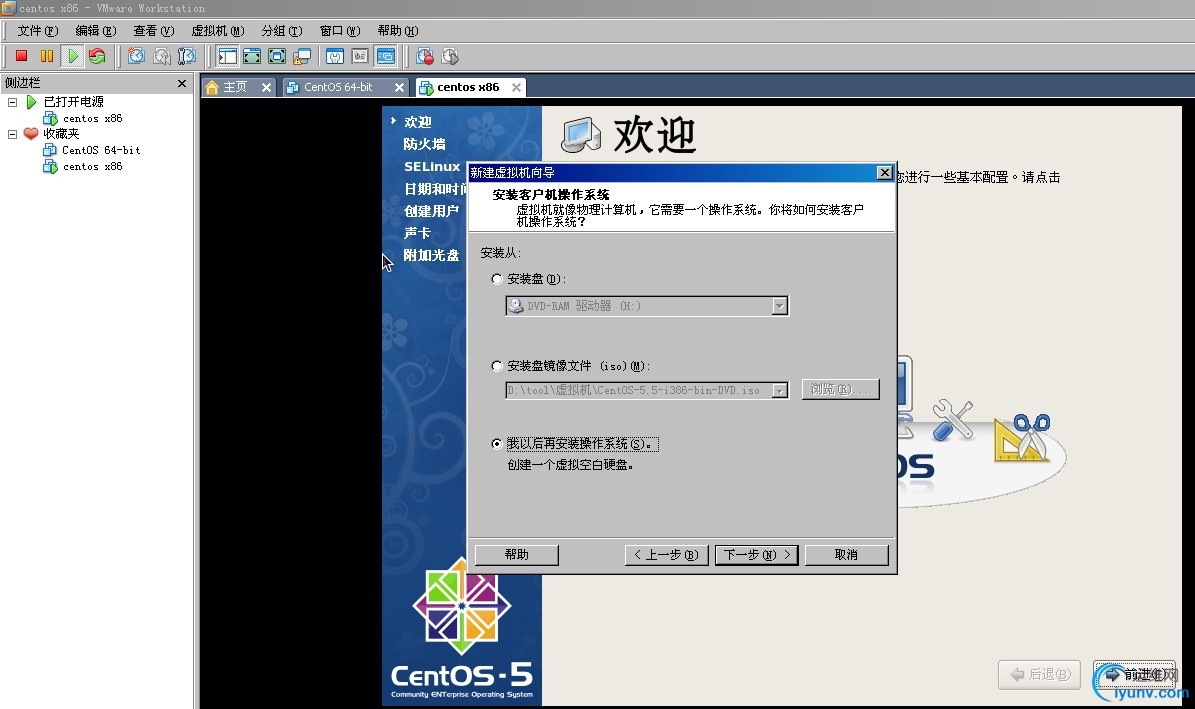
Task: Open the 编辑(E) menu
Action: coord(95,30)
